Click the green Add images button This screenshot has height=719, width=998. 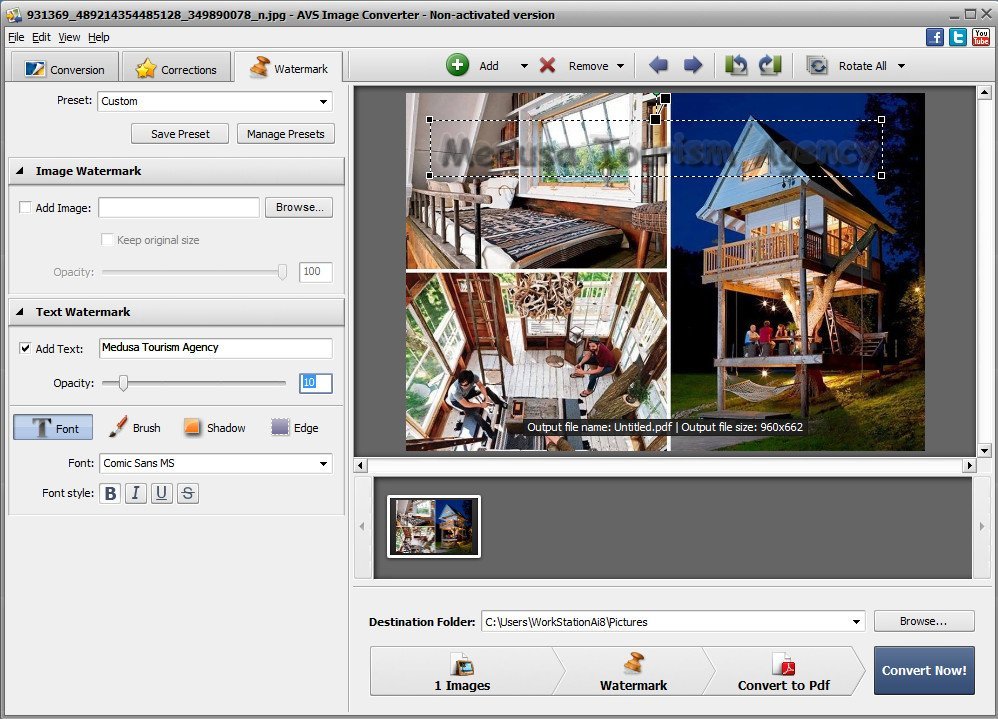pyautogui.click(x=459, y=64)
